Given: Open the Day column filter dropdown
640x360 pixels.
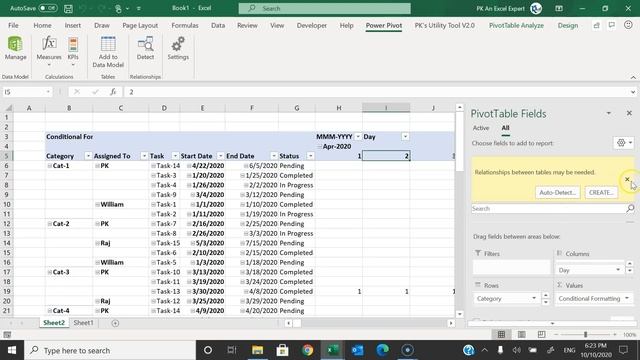Looking at the screenshot, I should (x=405, y=137).
